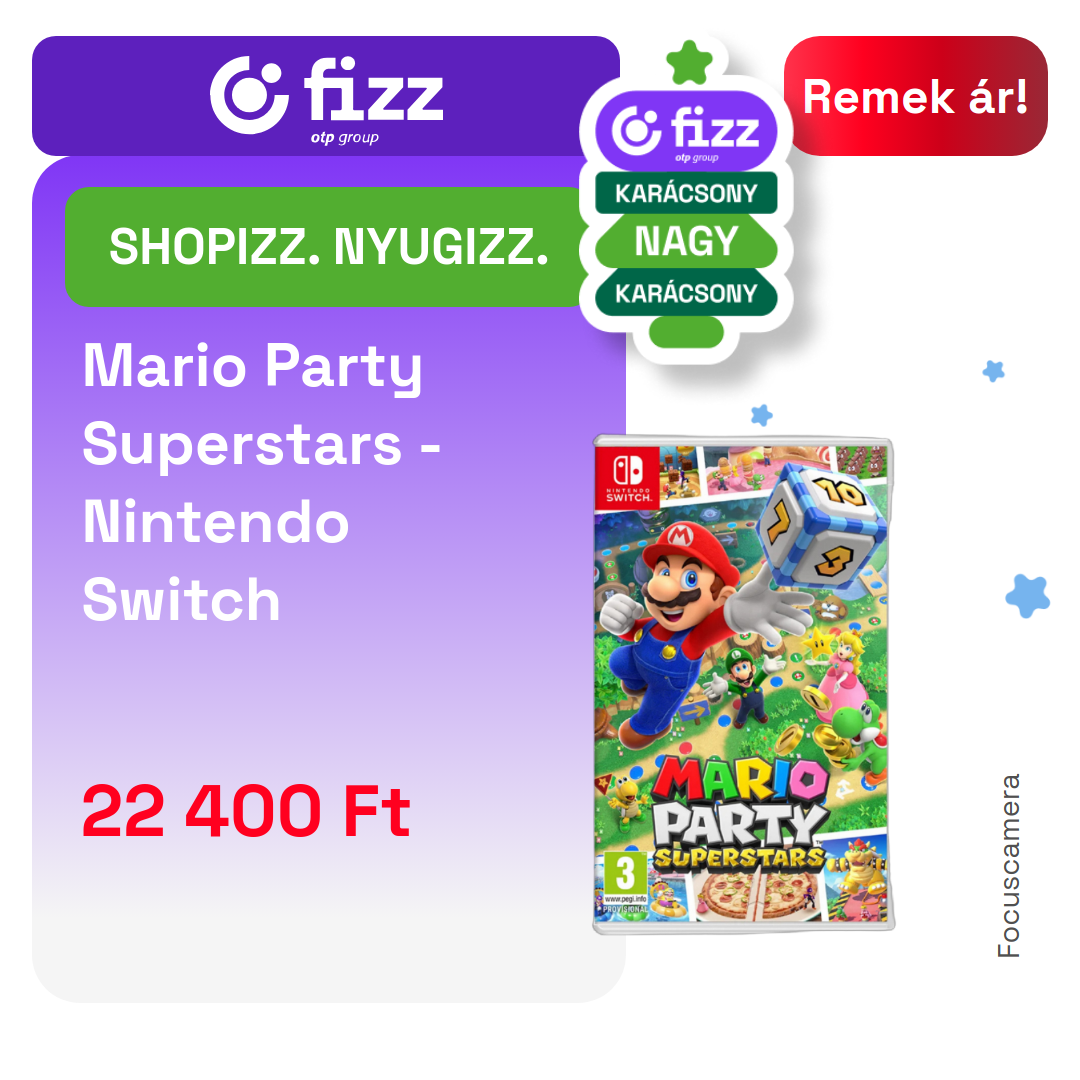Click the small blue star near tree

click(x=761, y=415)
